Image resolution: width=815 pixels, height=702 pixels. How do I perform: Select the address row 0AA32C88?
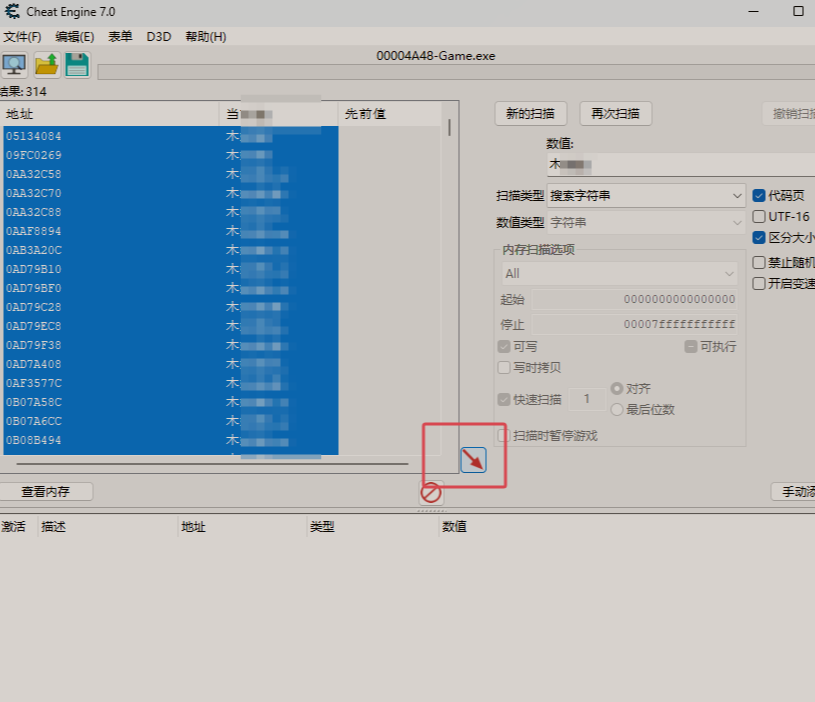[x=171, y=212]
